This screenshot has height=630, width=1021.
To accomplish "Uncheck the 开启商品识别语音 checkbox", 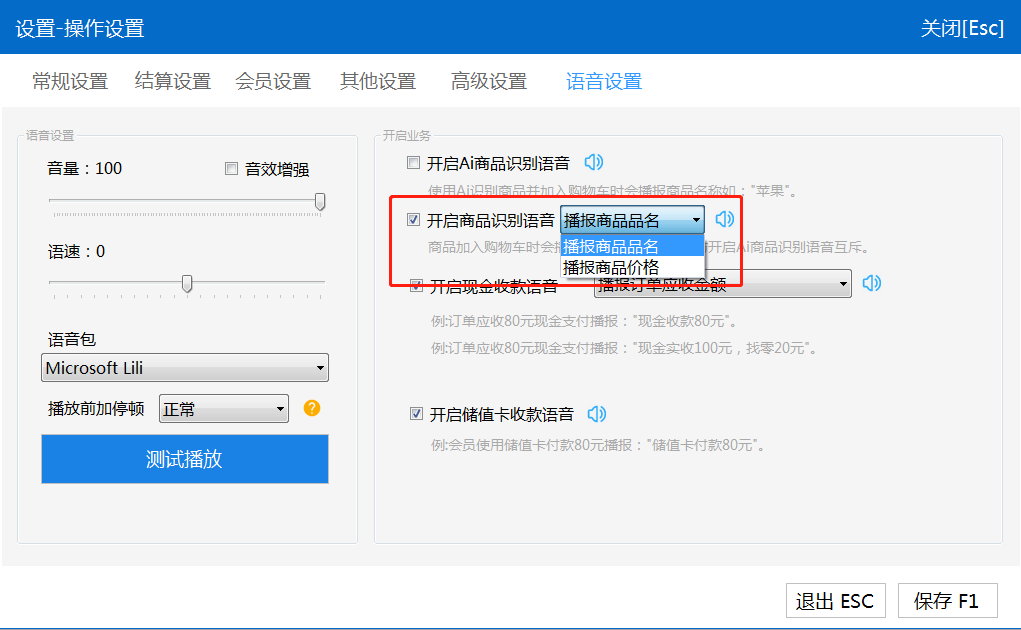I will click(414, 220).
